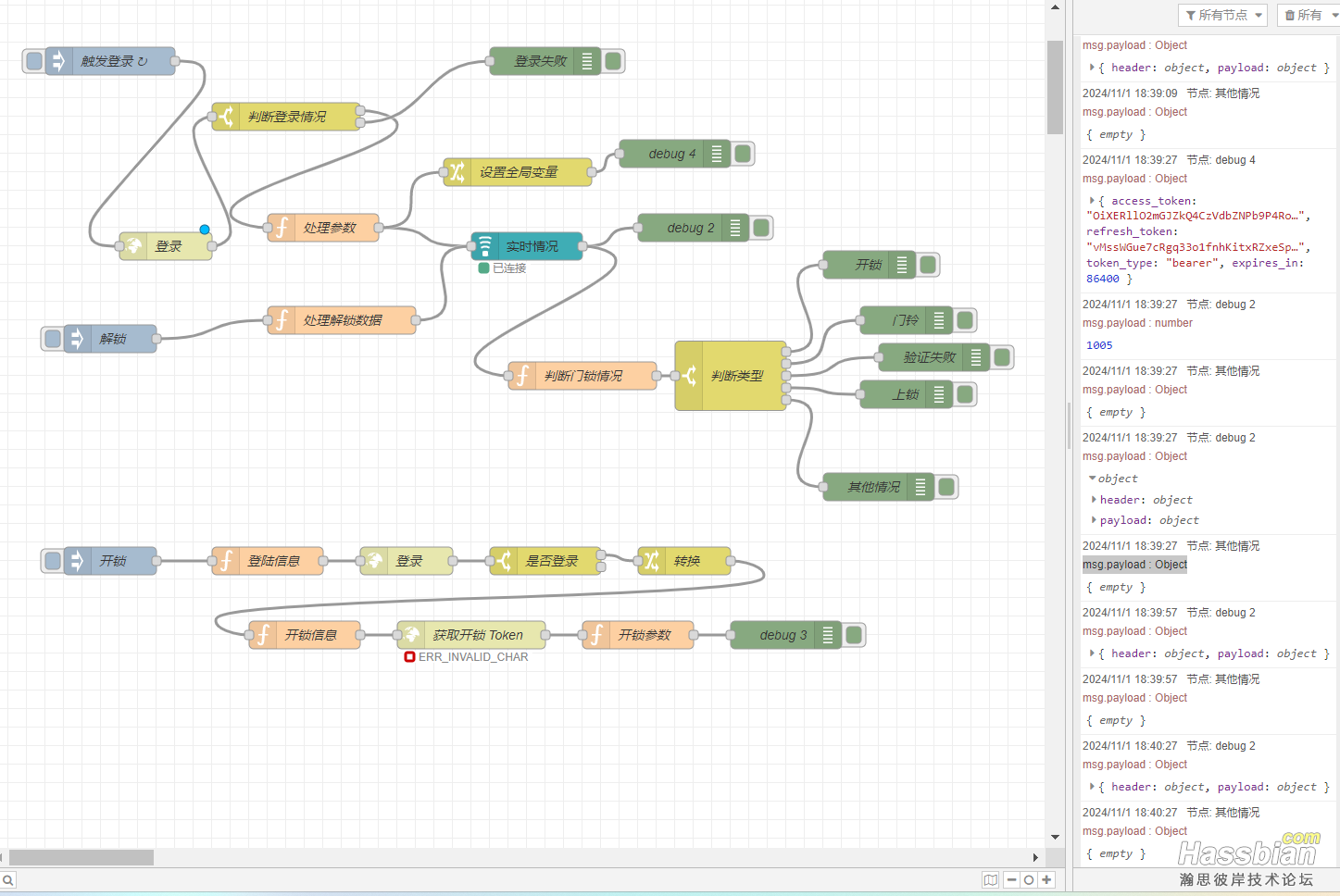This screenshot has height=896, width=1340.
Task: Expand the 18:40:27 debug 2 object
Action: click(1092, 787)
